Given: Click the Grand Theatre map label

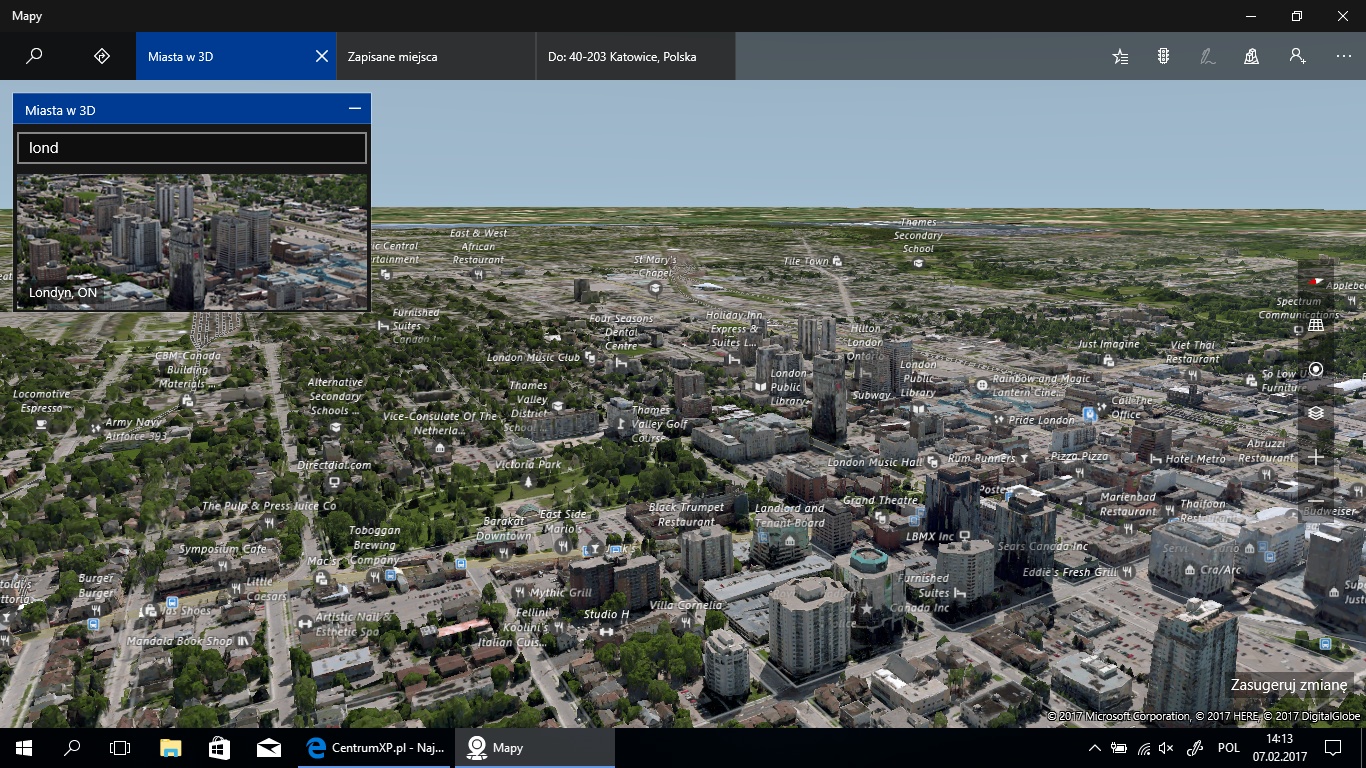Looking at the screenshot, I should point(880,500).
